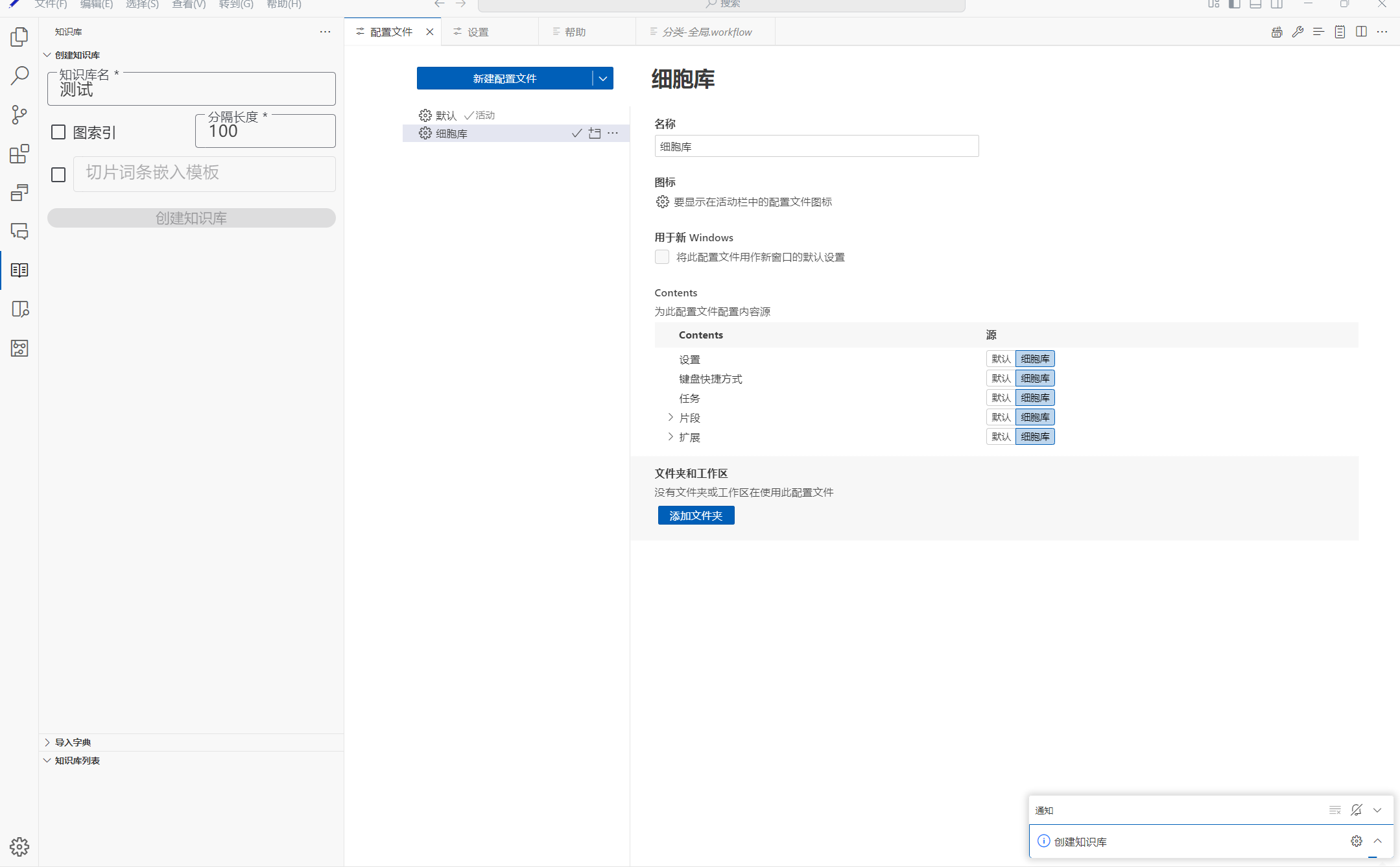
Task: Check use profile for new windows option
Action: pyautogui.click(x=662, y=257)
